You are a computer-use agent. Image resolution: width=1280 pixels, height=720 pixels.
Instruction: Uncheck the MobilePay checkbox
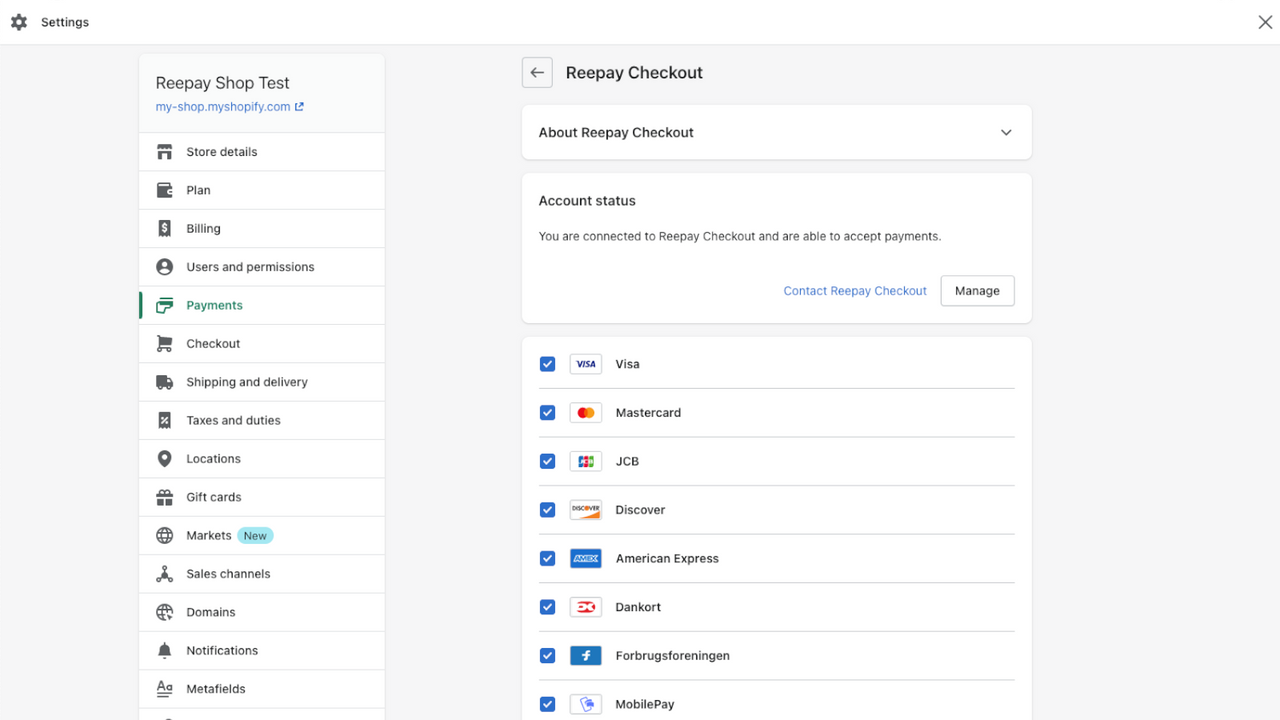[547, 704]
